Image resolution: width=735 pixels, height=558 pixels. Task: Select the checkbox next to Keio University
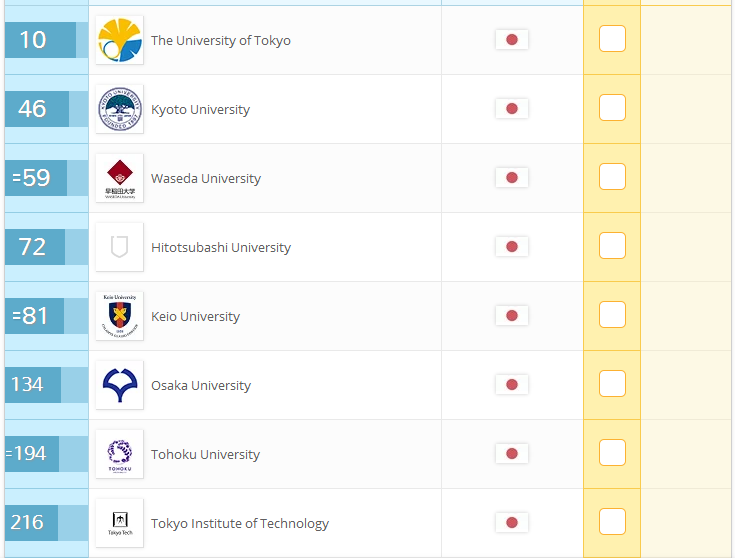[612, 314]
